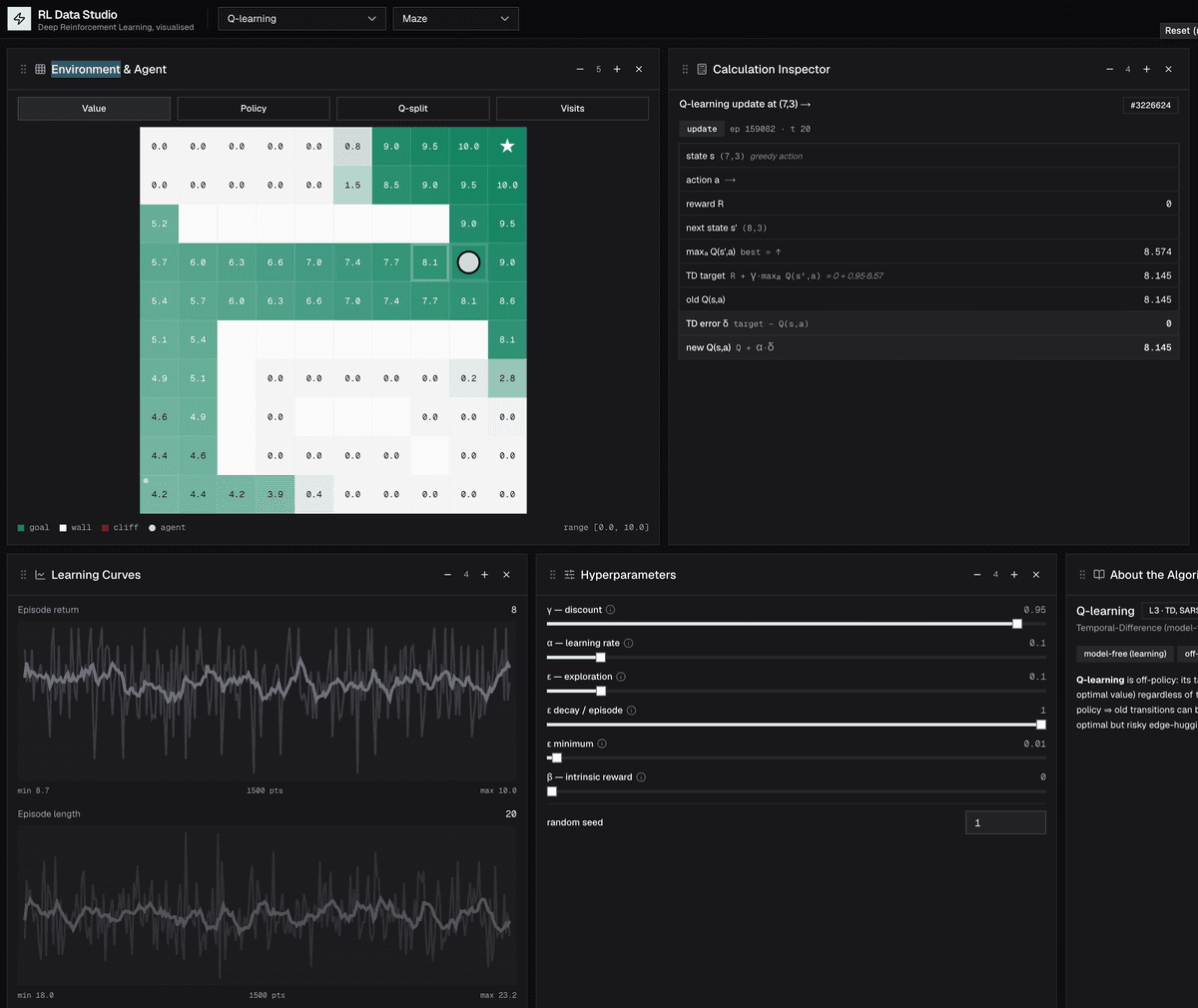Grab the Learning Curves drag handle

point(24,575)
